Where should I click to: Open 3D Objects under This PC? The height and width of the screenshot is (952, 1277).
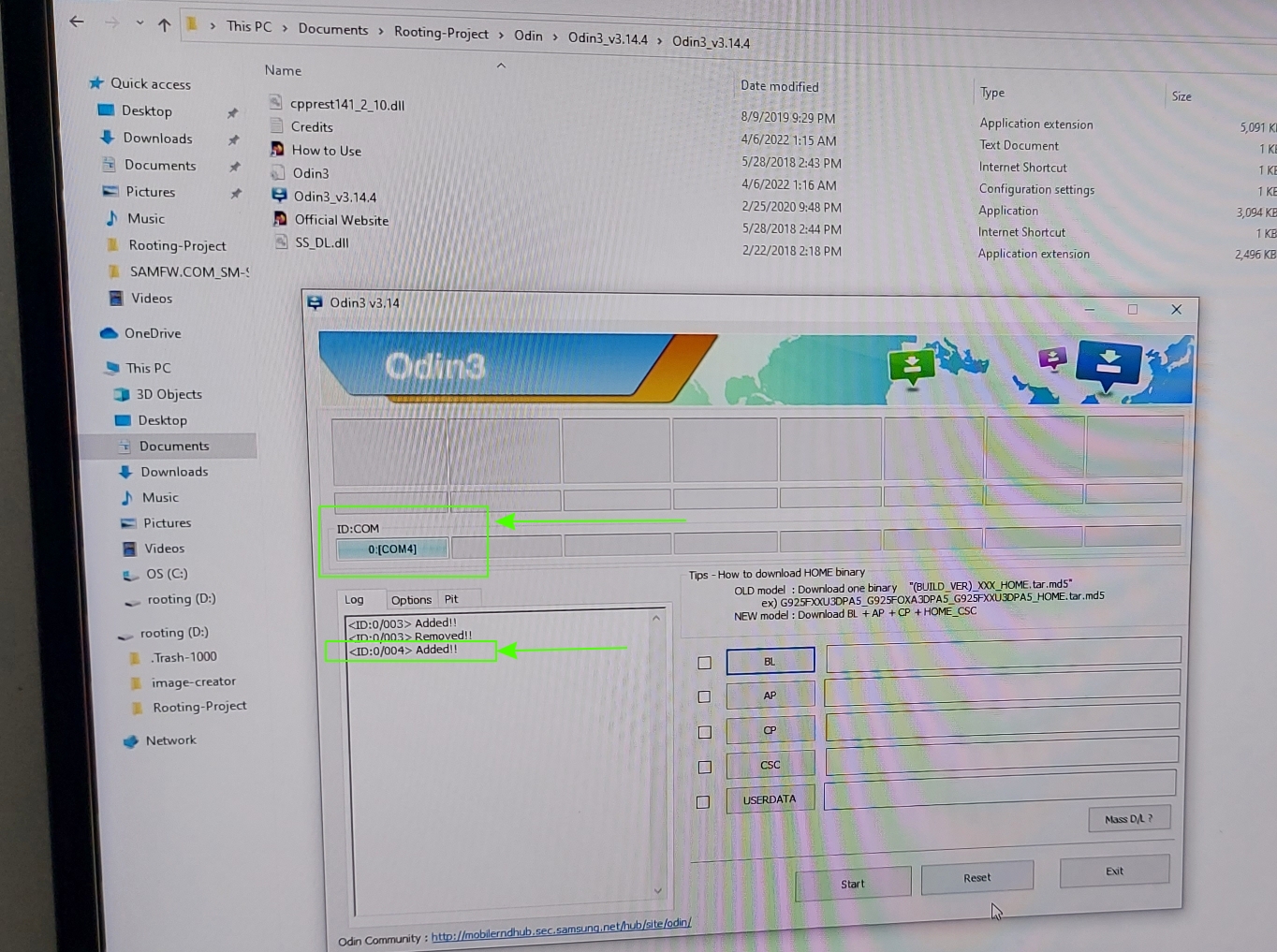169,394
